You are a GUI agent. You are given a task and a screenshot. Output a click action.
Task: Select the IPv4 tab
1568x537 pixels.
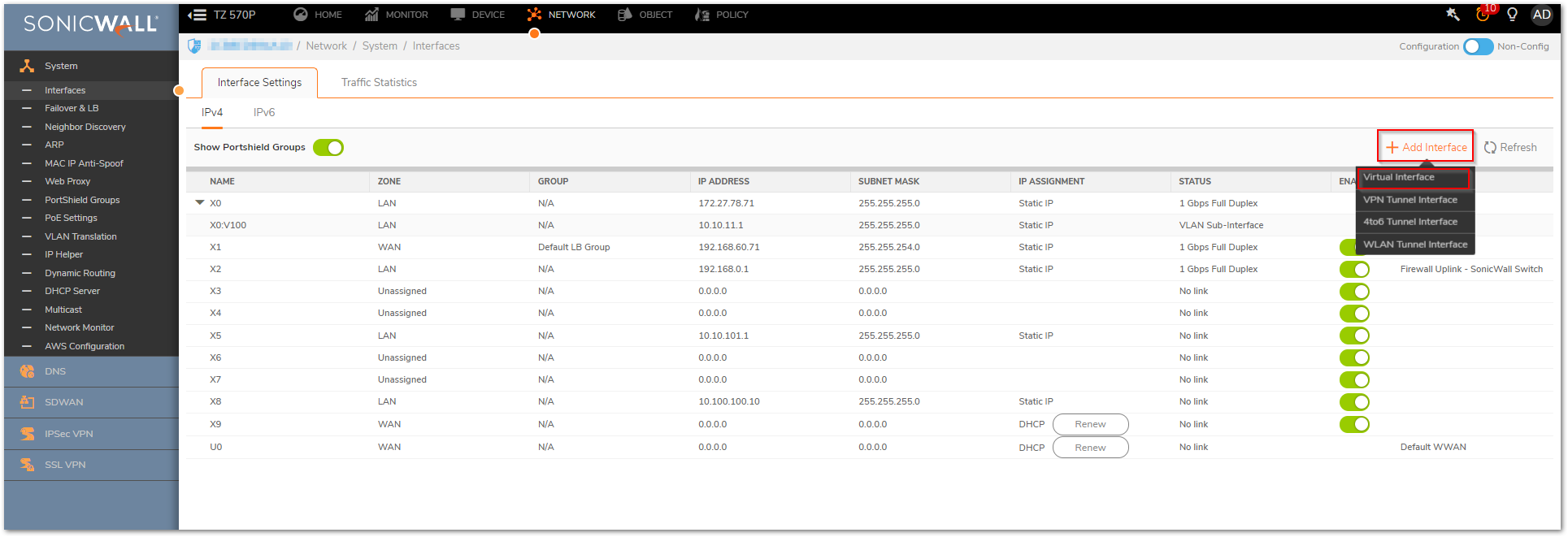pyautogui.click(x=212, y=112)
